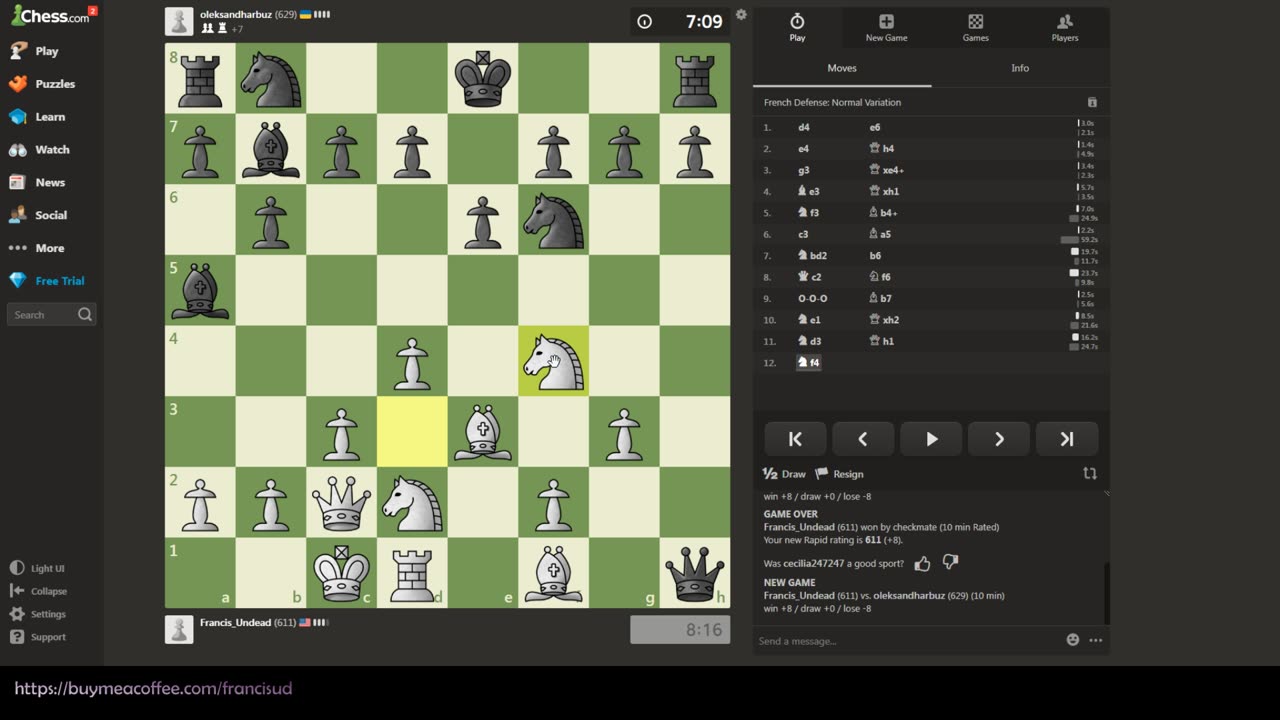Select black move b6 in list
Viewport: 1280px width, 720px height.
pos(876,256)
